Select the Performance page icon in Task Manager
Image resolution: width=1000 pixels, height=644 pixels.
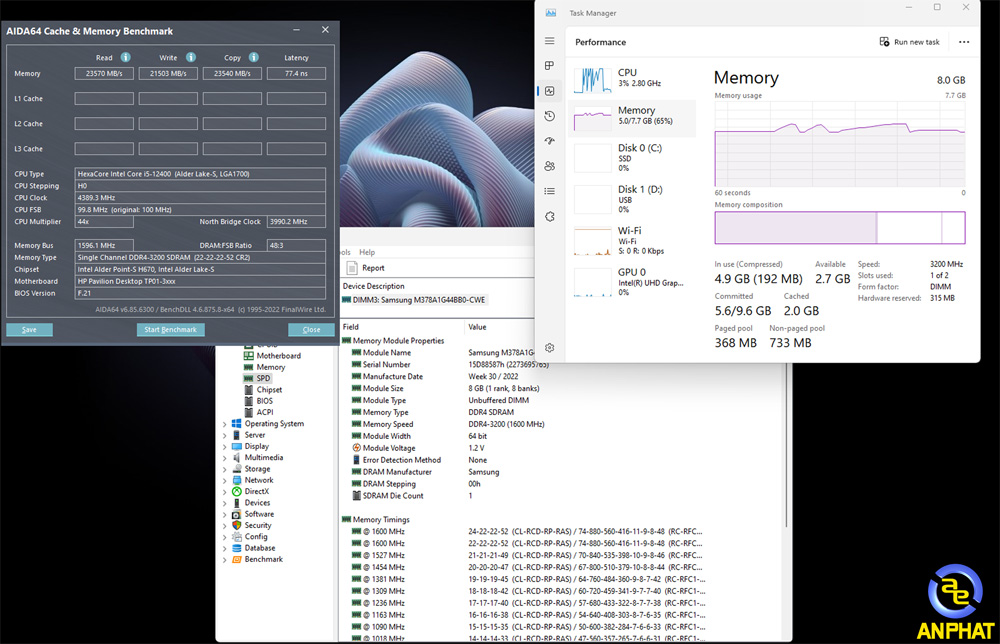pyautogui.click(x=550, y=91)
